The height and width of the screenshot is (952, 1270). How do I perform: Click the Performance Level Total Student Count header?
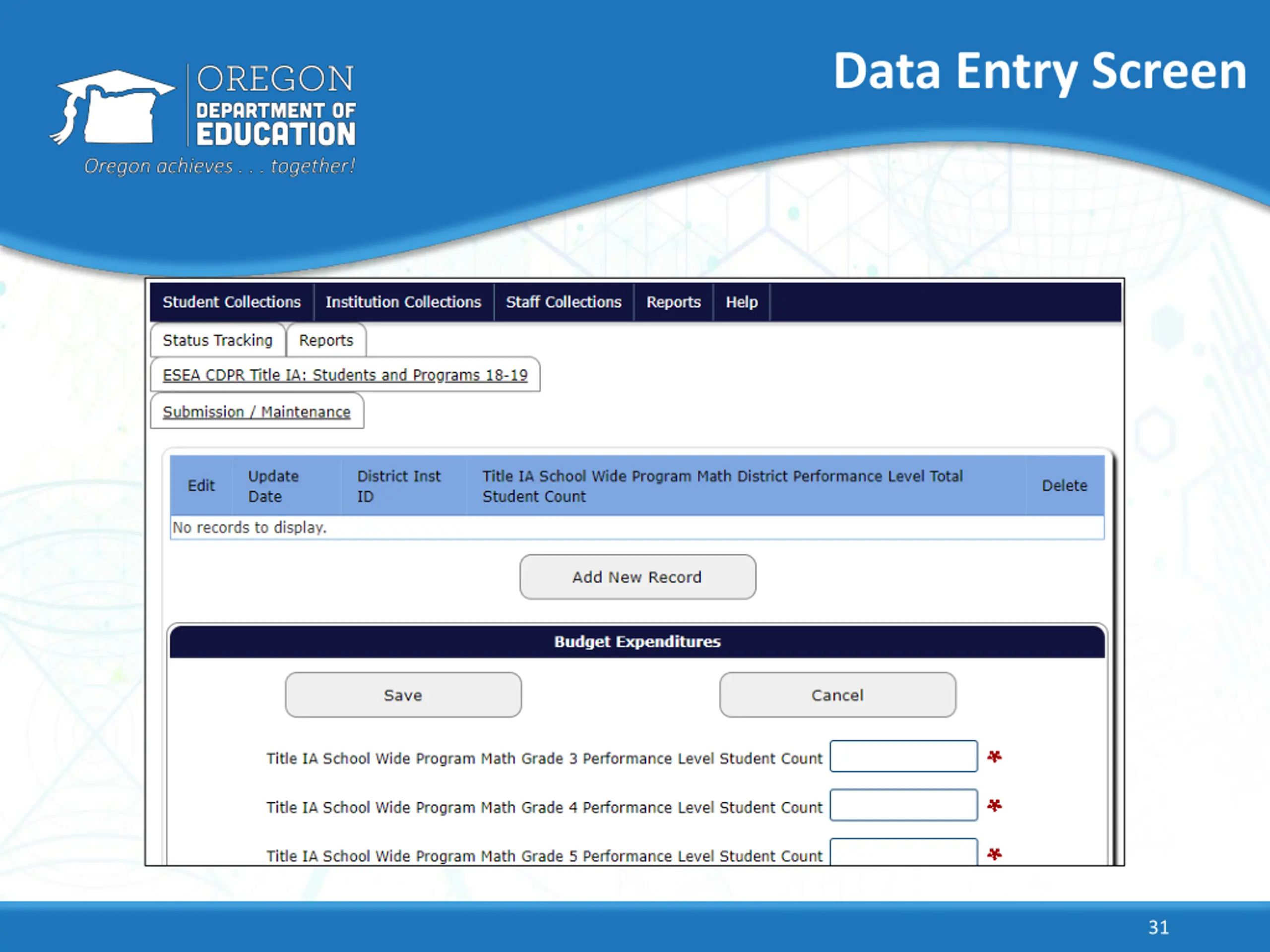point(747,485)
